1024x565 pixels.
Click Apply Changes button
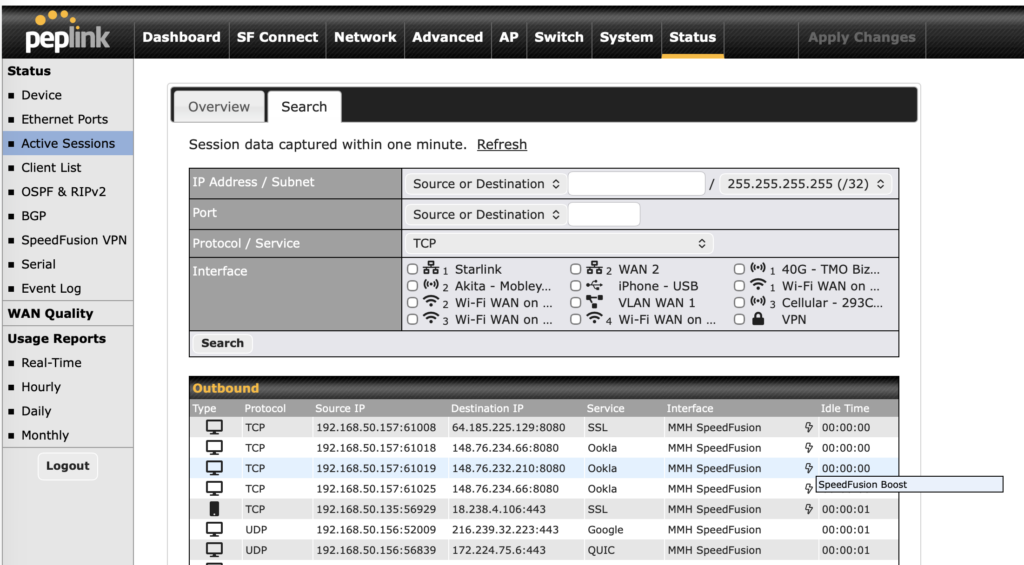861,37
